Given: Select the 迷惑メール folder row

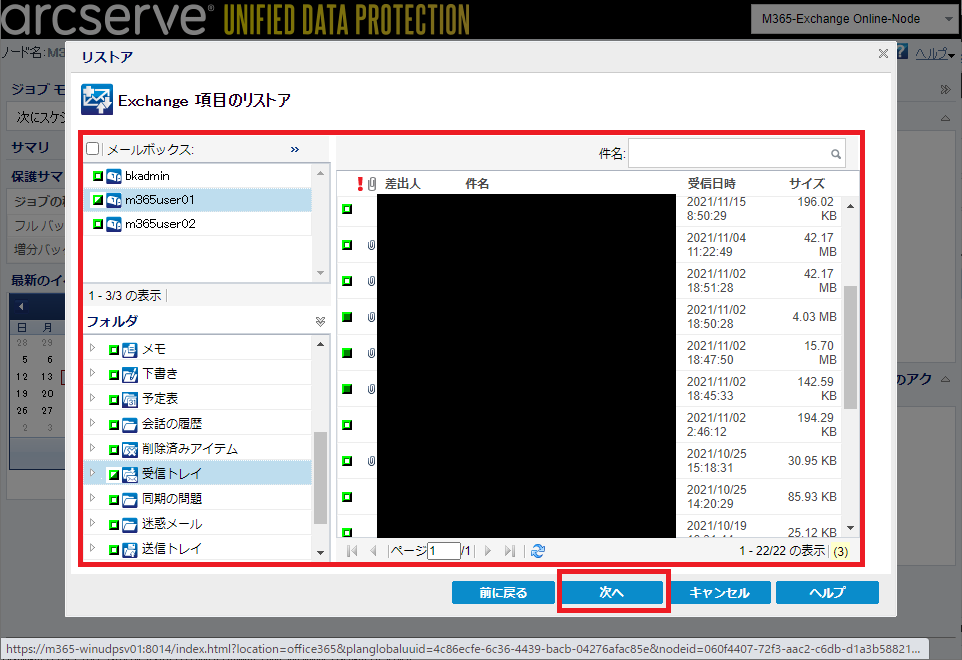Looking at the screenshot, I should point(198,524).
